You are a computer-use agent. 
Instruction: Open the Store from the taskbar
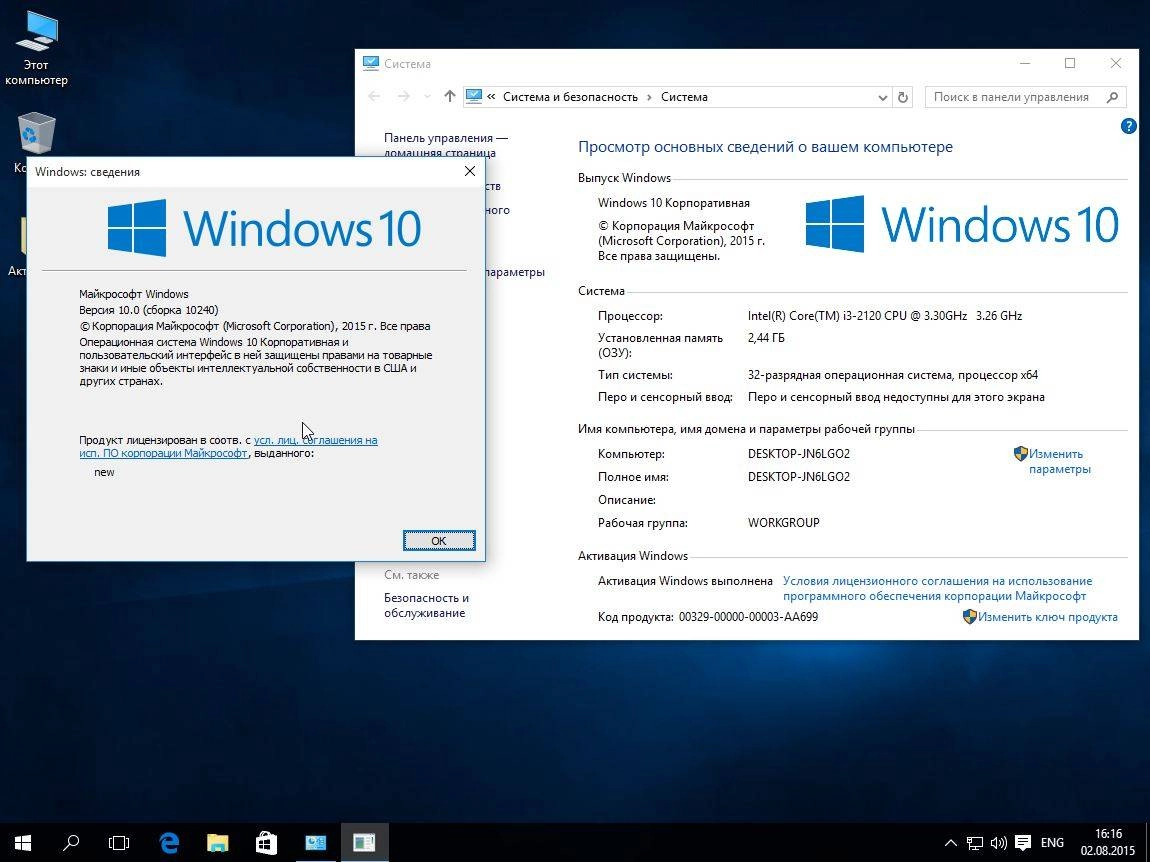tap(266, 843)
